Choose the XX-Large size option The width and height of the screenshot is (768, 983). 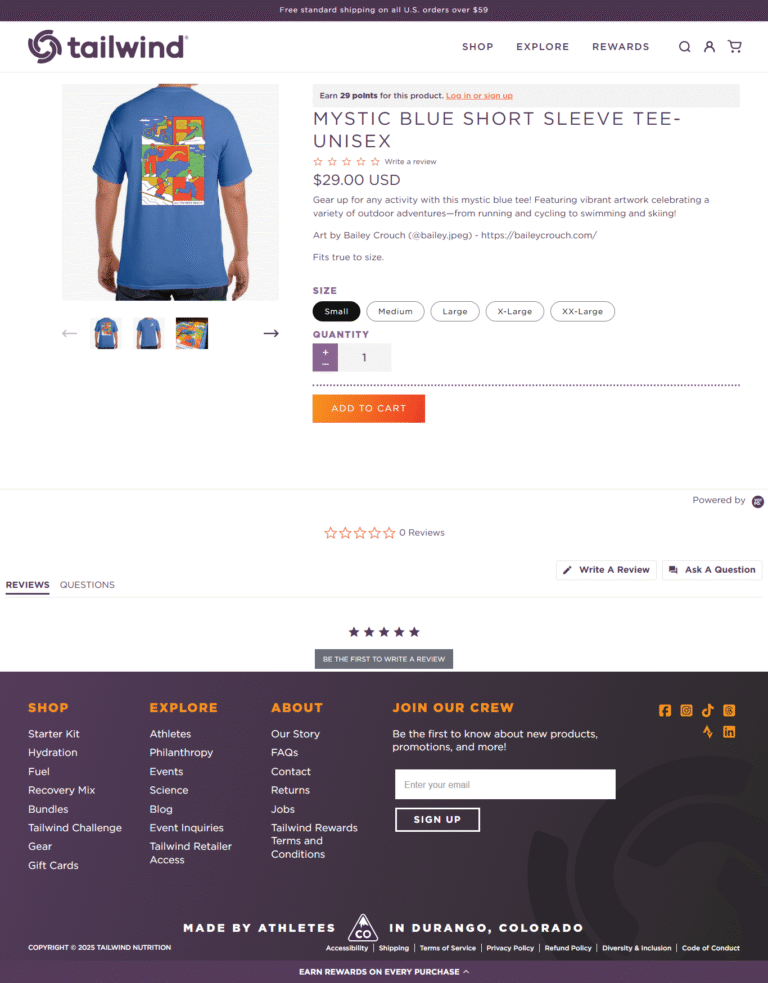point(582,312)
